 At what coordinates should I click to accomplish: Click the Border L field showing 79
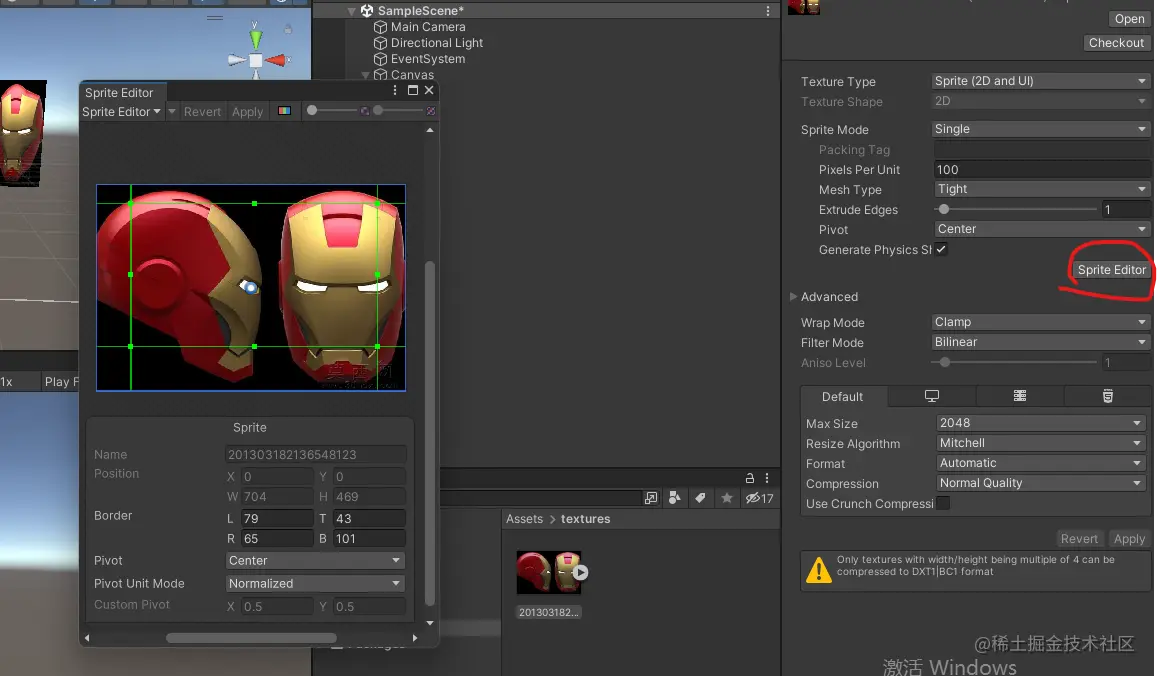pyautogui.click(x=277, y=518)
